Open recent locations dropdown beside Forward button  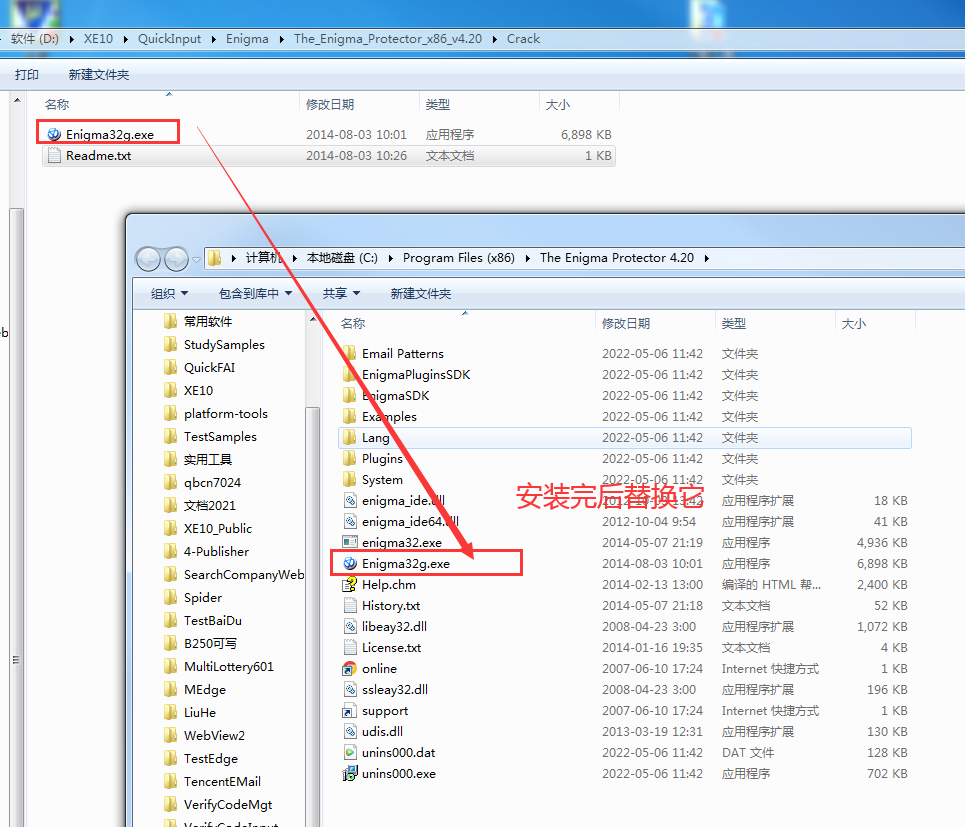coord(196,260)
